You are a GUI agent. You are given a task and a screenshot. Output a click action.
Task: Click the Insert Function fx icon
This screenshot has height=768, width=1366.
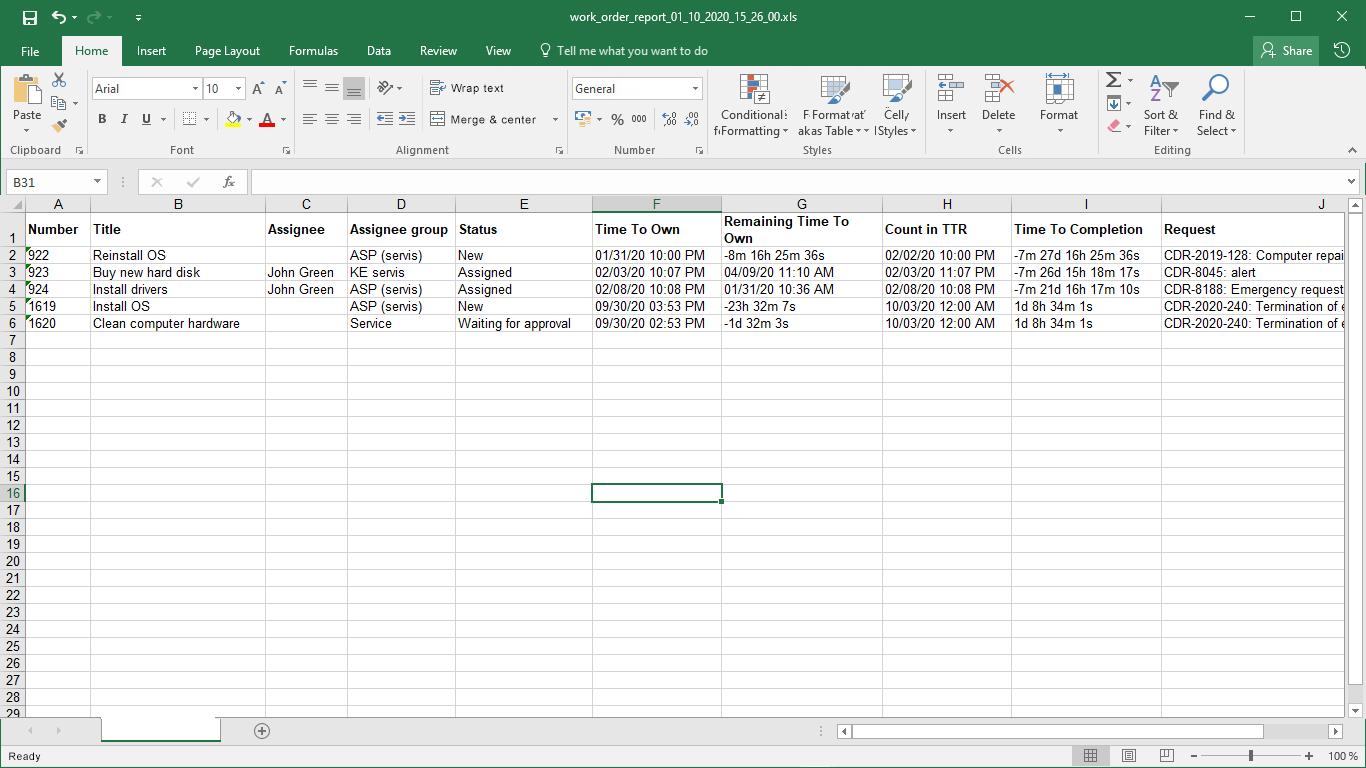click(x=229, y=182)
